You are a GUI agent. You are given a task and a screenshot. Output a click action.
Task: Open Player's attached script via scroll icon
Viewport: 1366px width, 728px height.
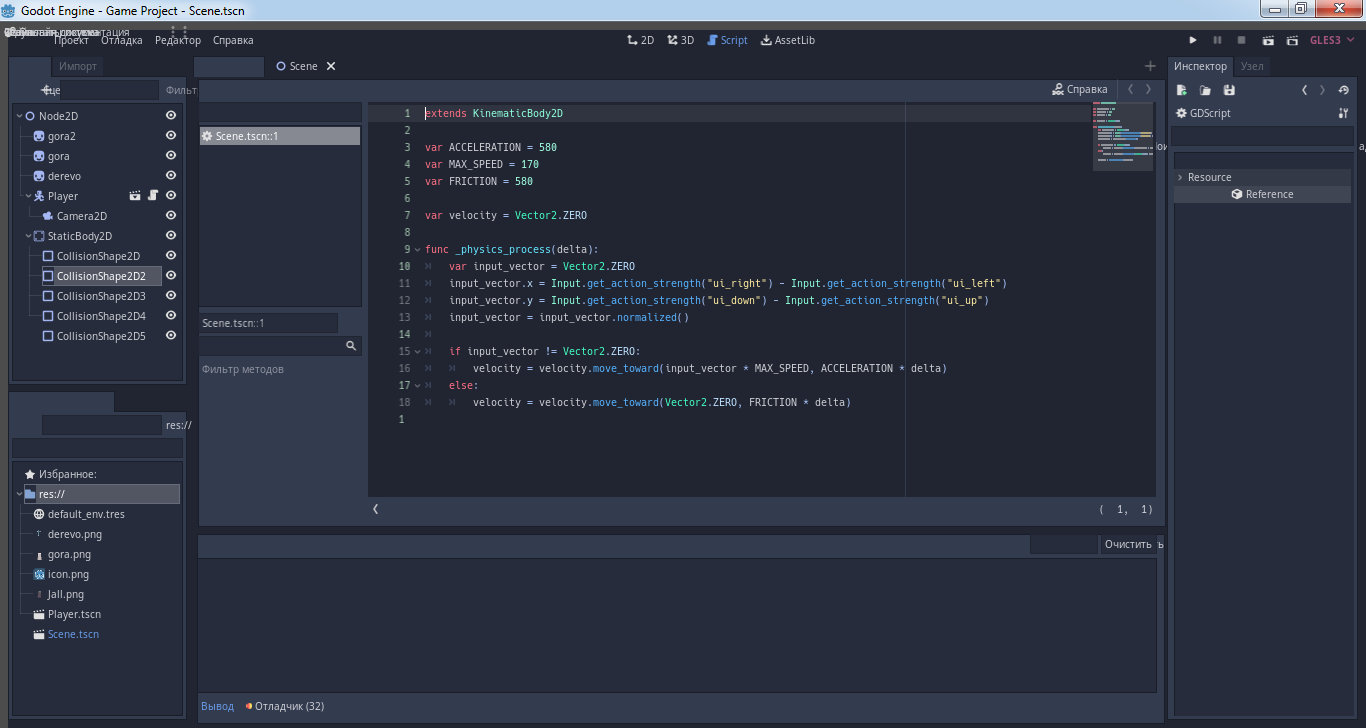coord(153,196)
